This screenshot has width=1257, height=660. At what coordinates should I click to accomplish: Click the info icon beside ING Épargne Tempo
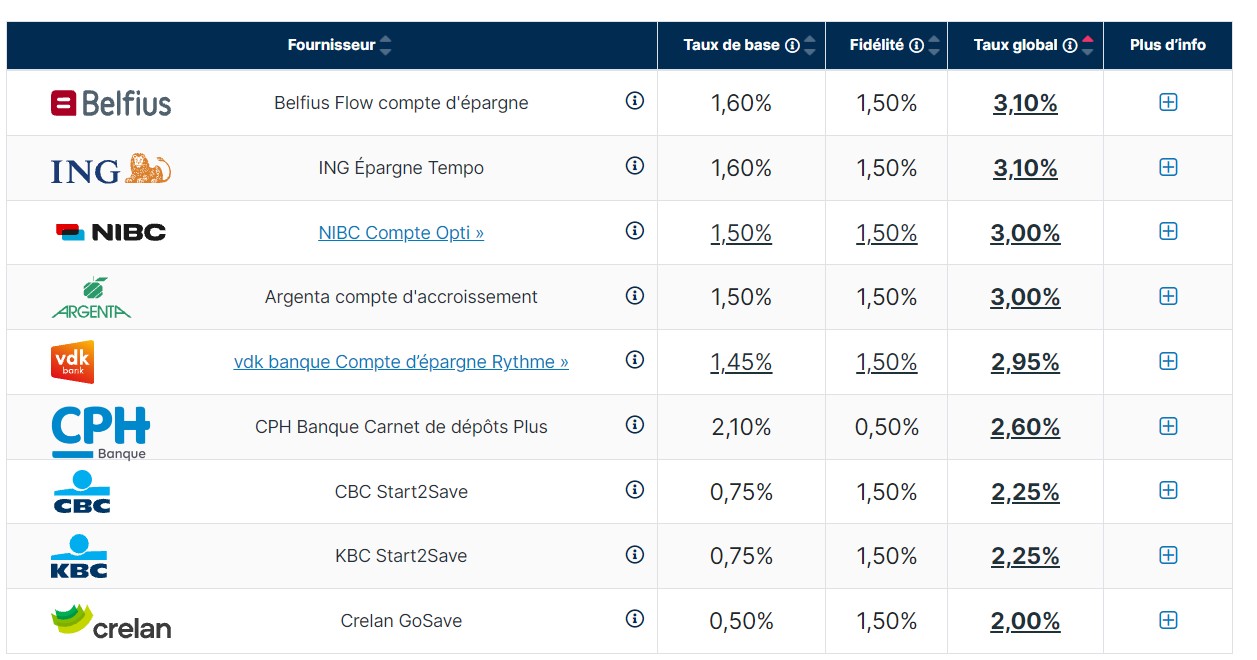(x=634, y=166)
